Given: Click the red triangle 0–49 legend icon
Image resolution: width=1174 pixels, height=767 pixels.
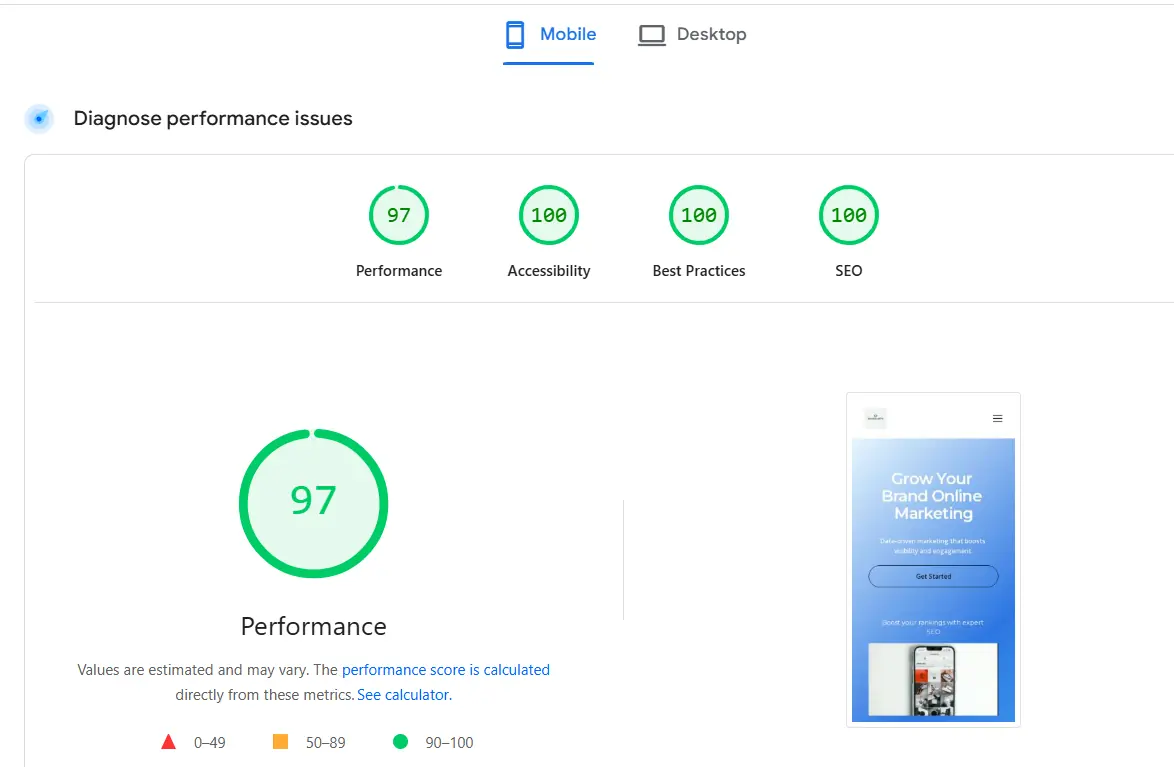Looking at the screenshot, I should click(168, 741).
